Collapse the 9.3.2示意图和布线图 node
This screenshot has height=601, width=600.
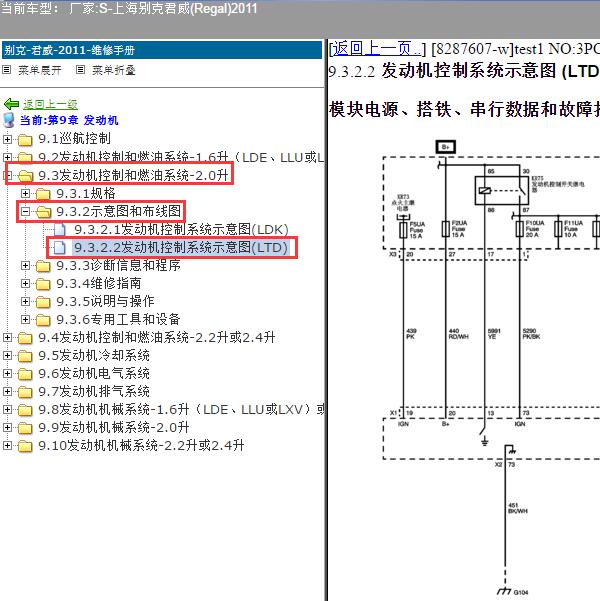click(25, 211)
